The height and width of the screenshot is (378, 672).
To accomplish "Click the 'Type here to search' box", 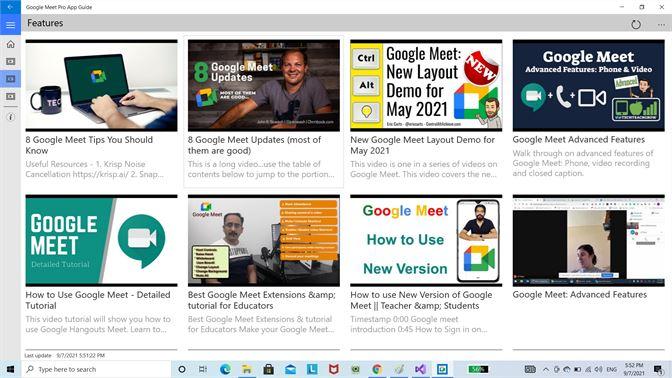I will pyautogui.click(x=96, y=369).
